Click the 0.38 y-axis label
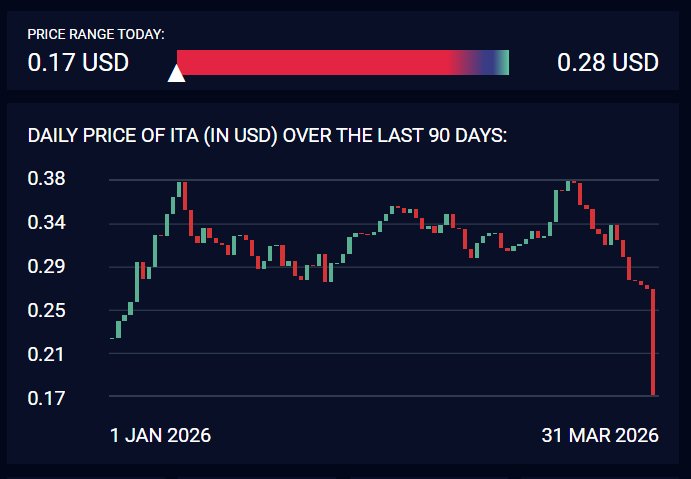Viewport: 691px width, 479px height. [46, 180]
